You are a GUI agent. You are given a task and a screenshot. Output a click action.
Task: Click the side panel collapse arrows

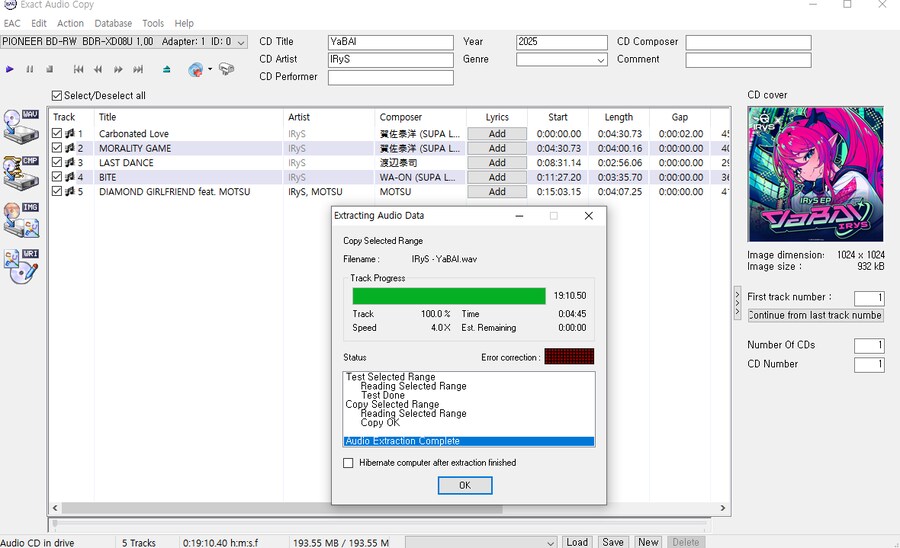pyautogui.click(x=738, y=303)
